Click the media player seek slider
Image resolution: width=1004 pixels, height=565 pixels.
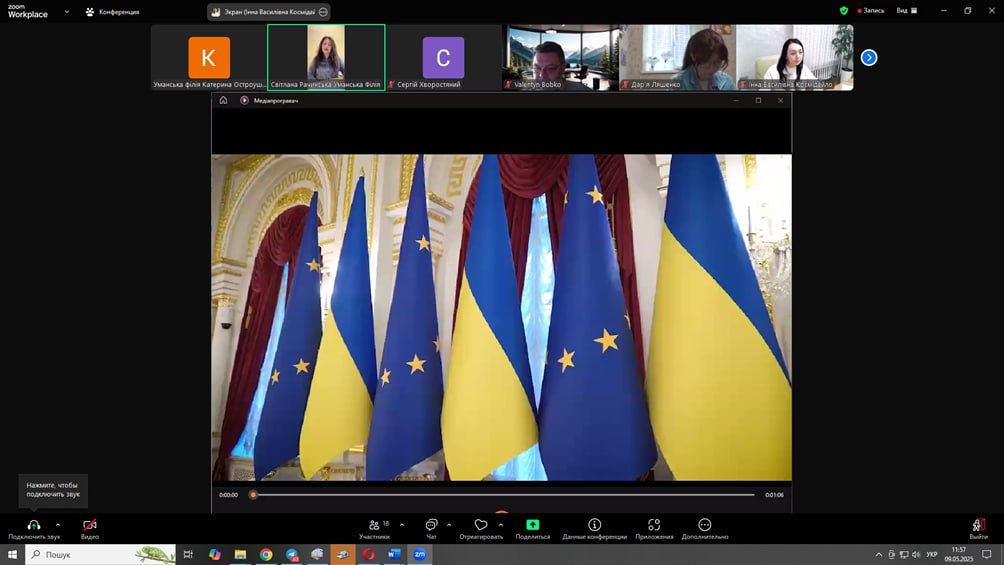(504, 494)
